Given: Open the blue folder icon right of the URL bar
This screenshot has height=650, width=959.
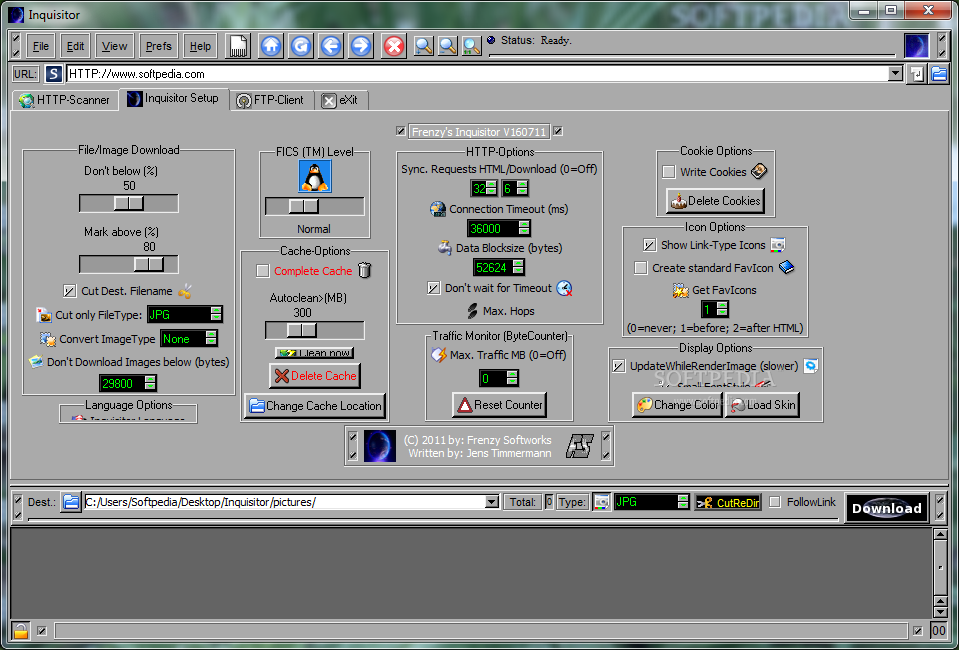Looking at the screenshot, I should pyautogui.click(x=939, y=74).
